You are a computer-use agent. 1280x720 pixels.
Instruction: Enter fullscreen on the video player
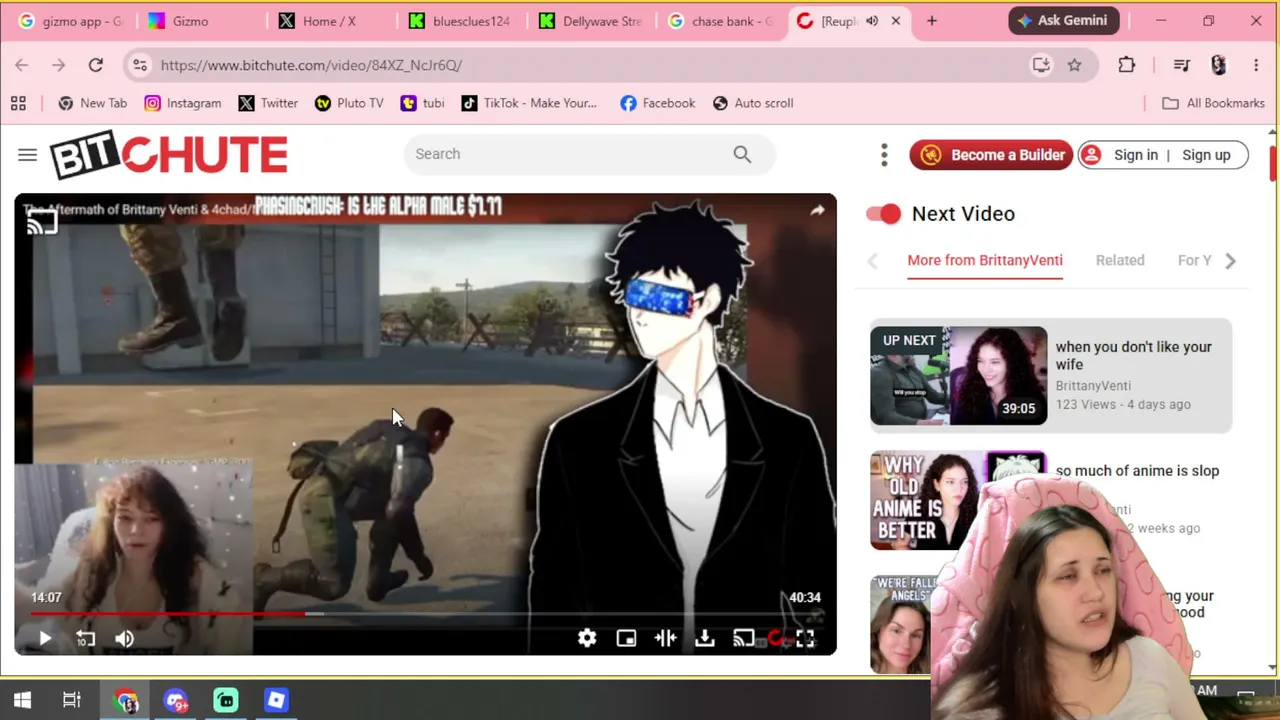805,638
